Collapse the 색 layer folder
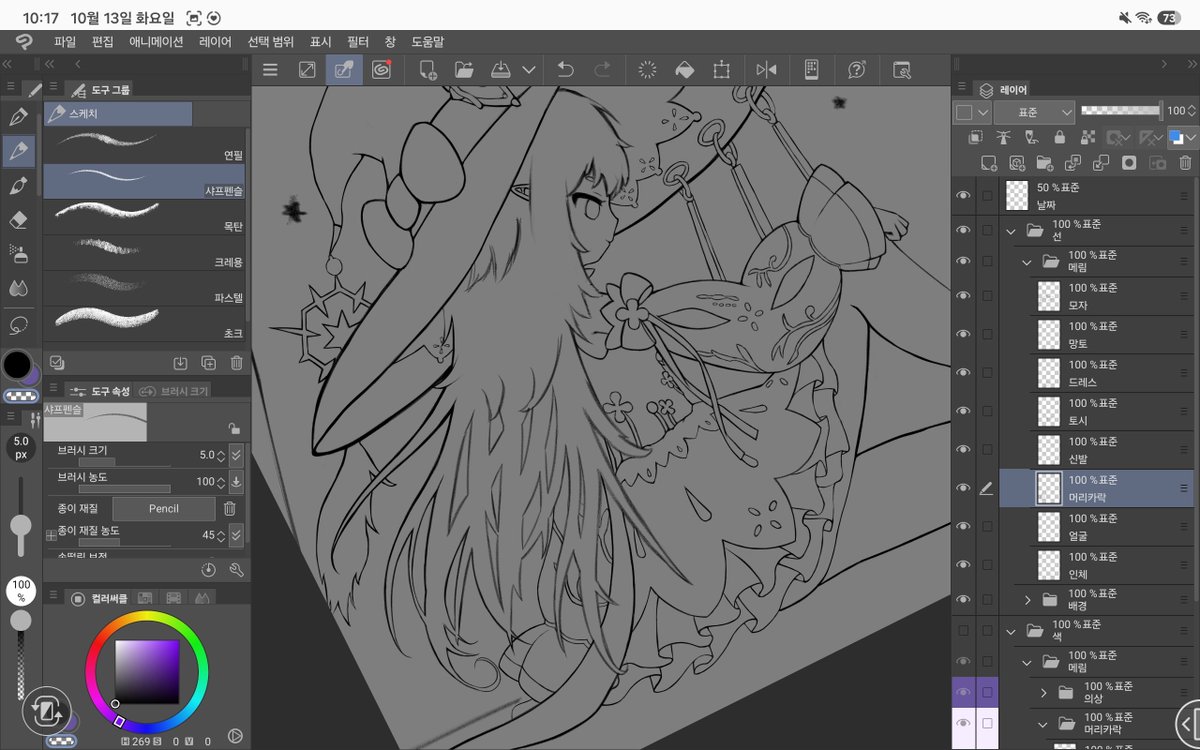 click(1011, 631)
